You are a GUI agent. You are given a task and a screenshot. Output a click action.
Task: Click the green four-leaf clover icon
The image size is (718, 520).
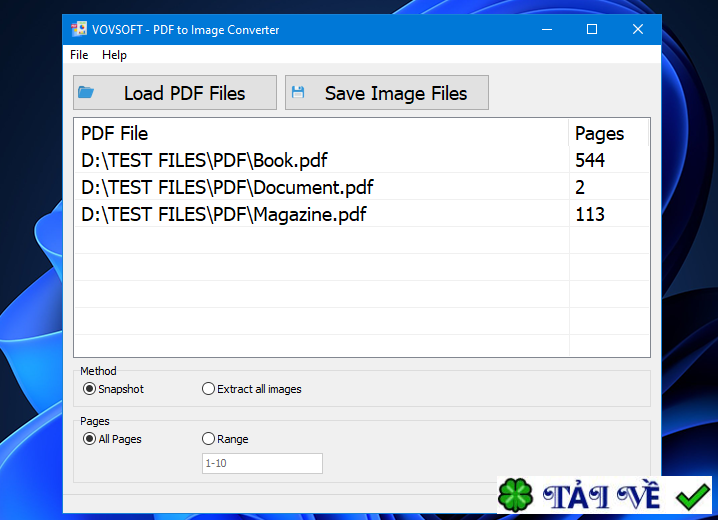(517, 496)
